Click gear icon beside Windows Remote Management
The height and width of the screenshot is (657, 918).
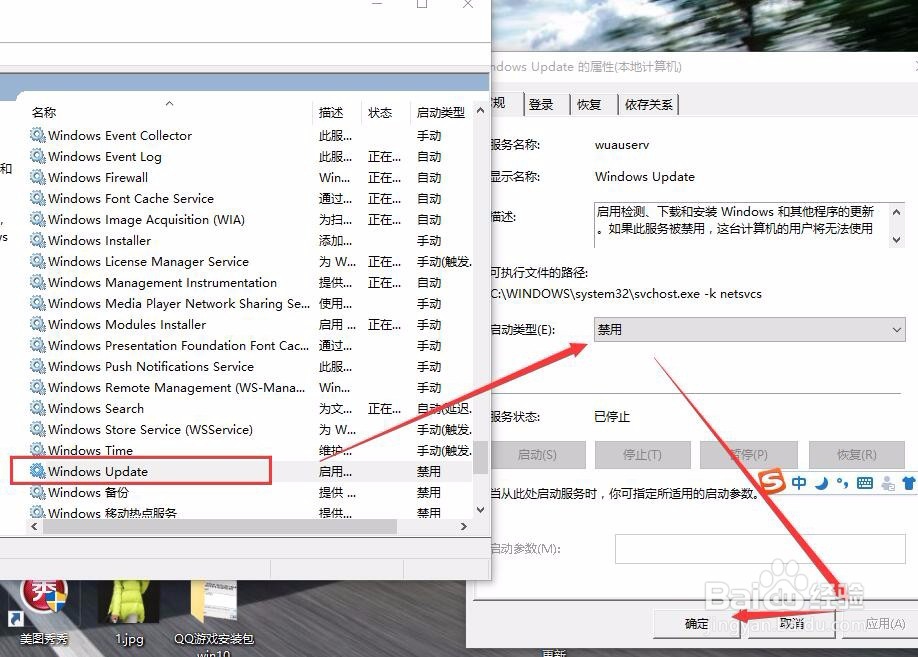[x=38, y=387]
